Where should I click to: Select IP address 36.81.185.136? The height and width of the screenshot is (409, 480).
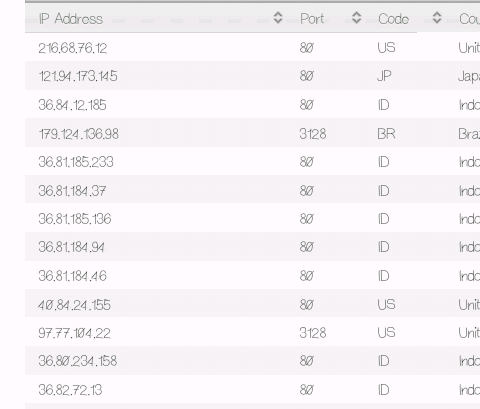pos(75,219)
